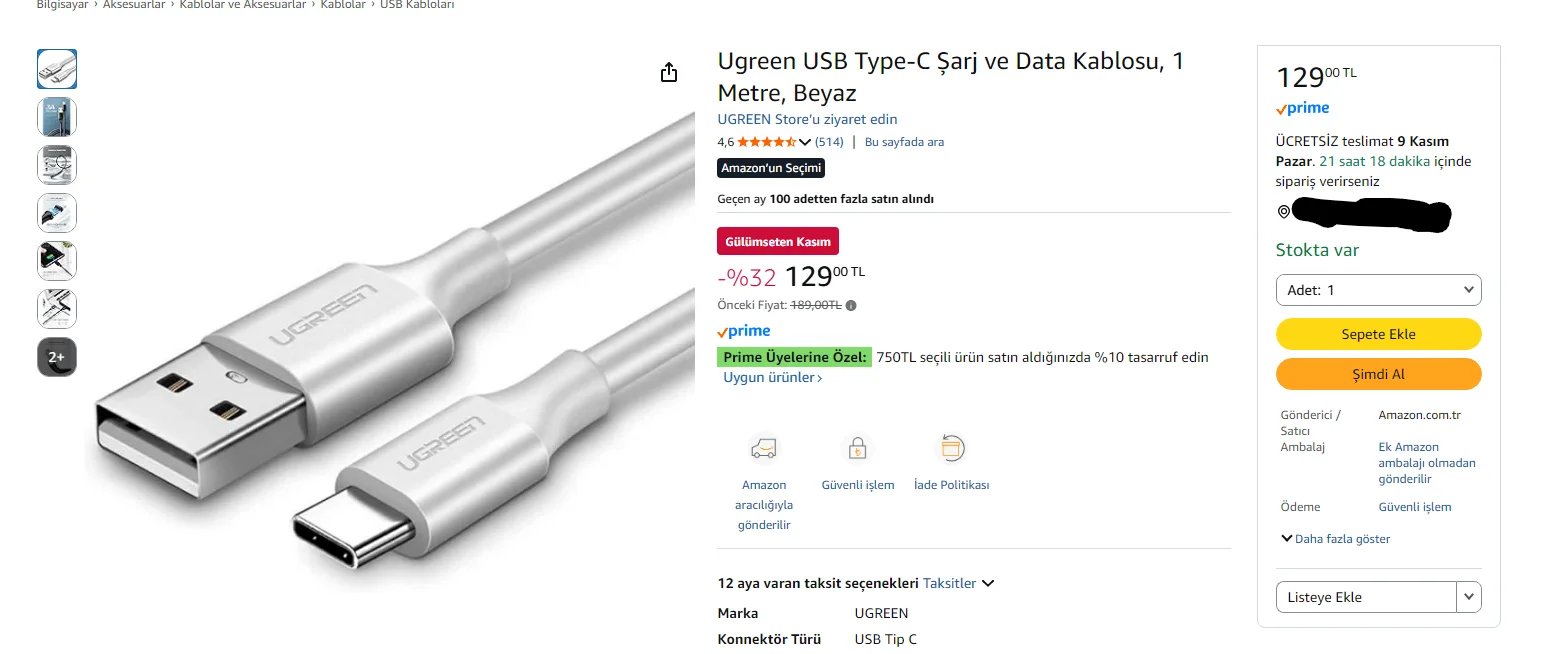
Task: Expand Daha fazla göster details
Action: tap(1335, 539)
